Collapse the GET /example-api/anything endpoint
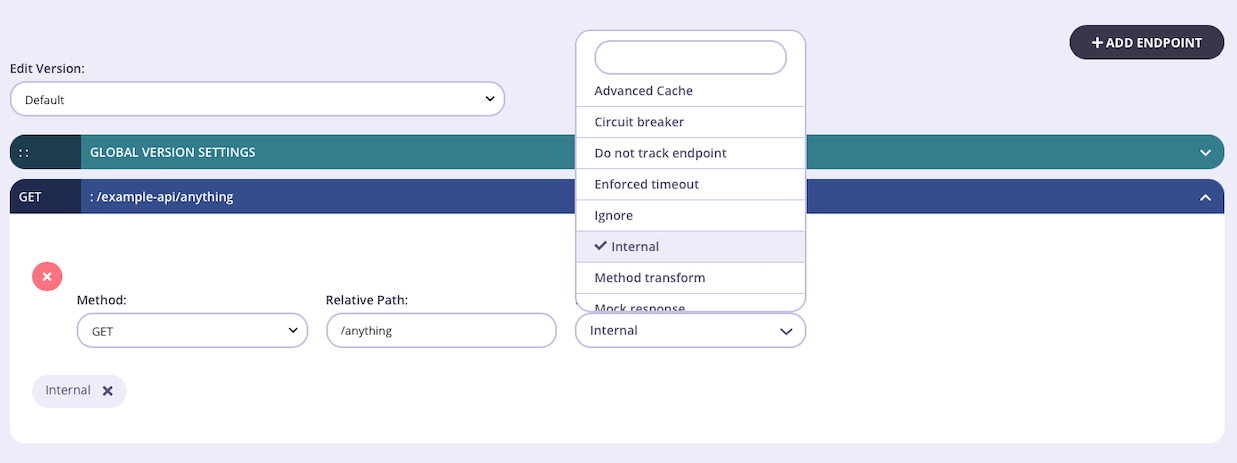1237x463 pixels. pos(1205,197)
